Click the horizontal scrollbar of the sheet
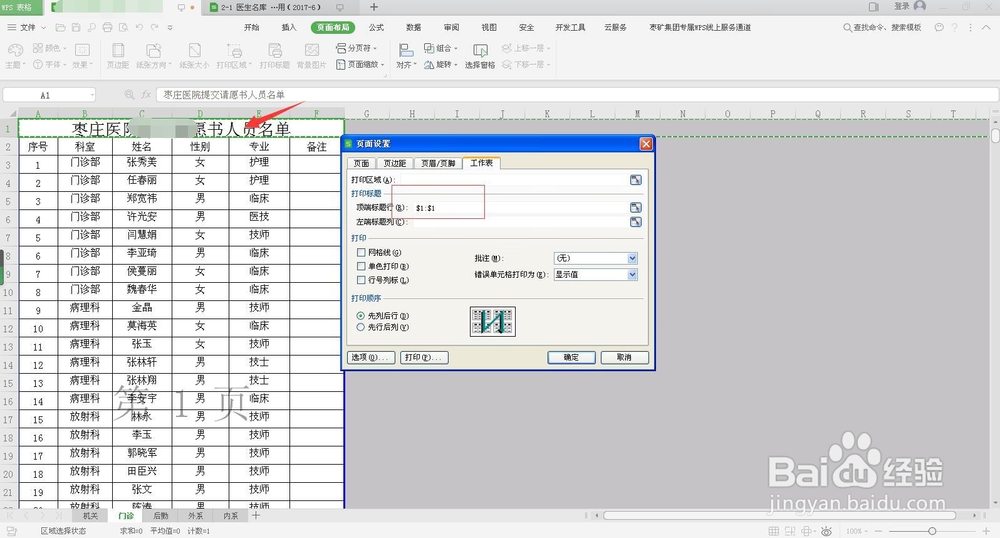This screenshot has height=538, width=1000. 779,515
